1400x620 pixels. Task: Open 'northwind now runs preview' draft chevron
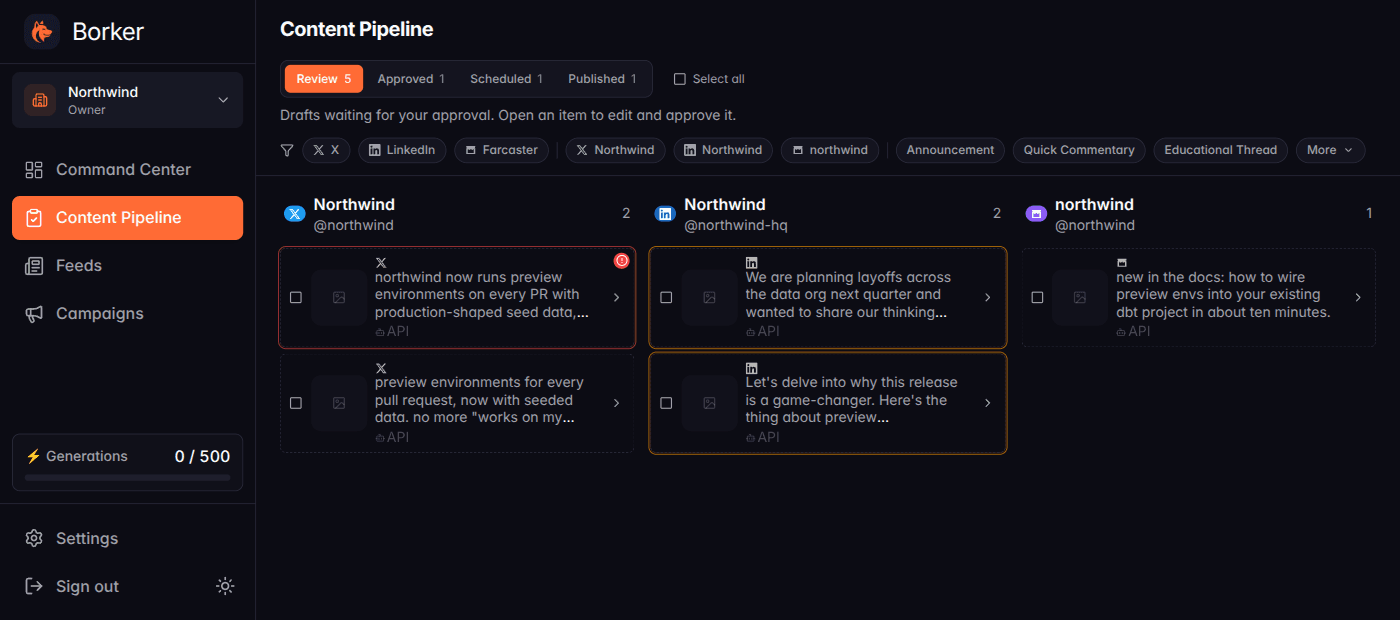(616, 298)
